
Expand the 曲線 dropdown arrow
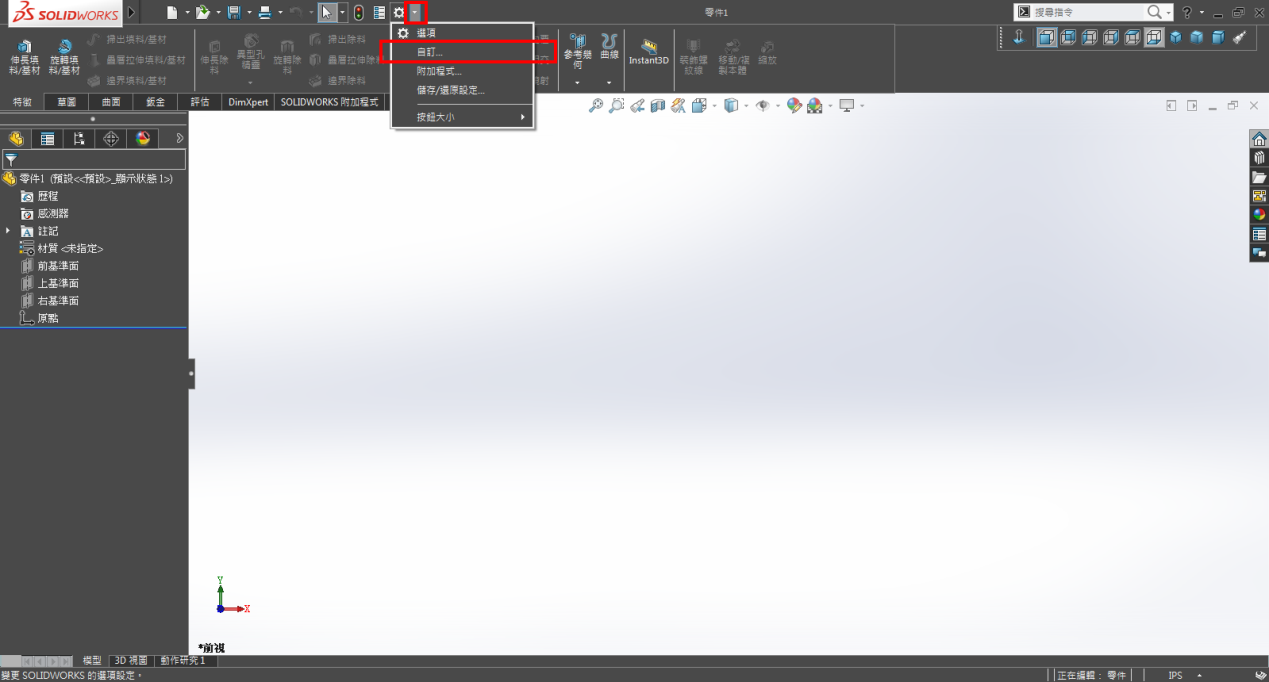pos(609,82)
